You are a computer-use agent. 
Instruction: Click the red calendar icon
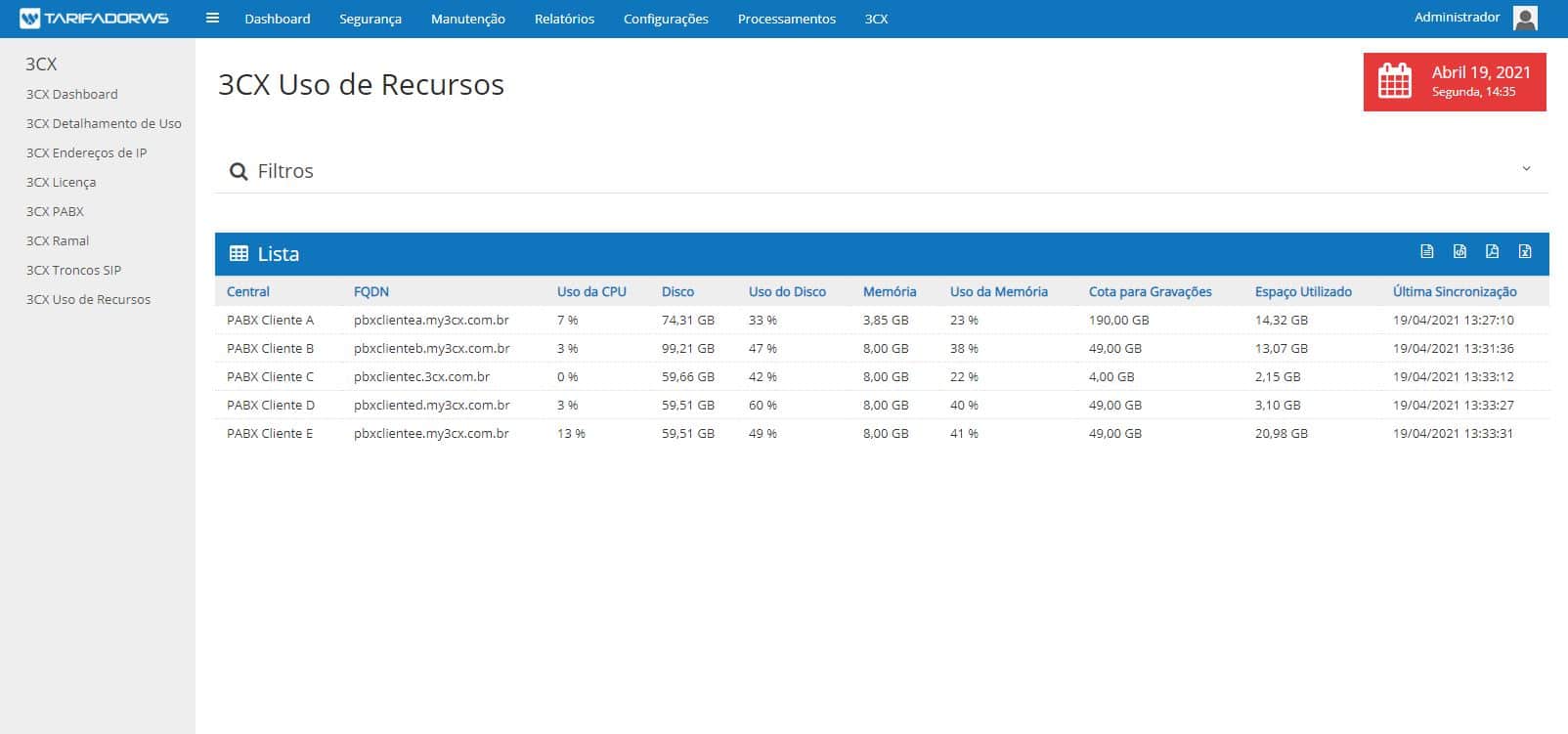pos(1395,81)
